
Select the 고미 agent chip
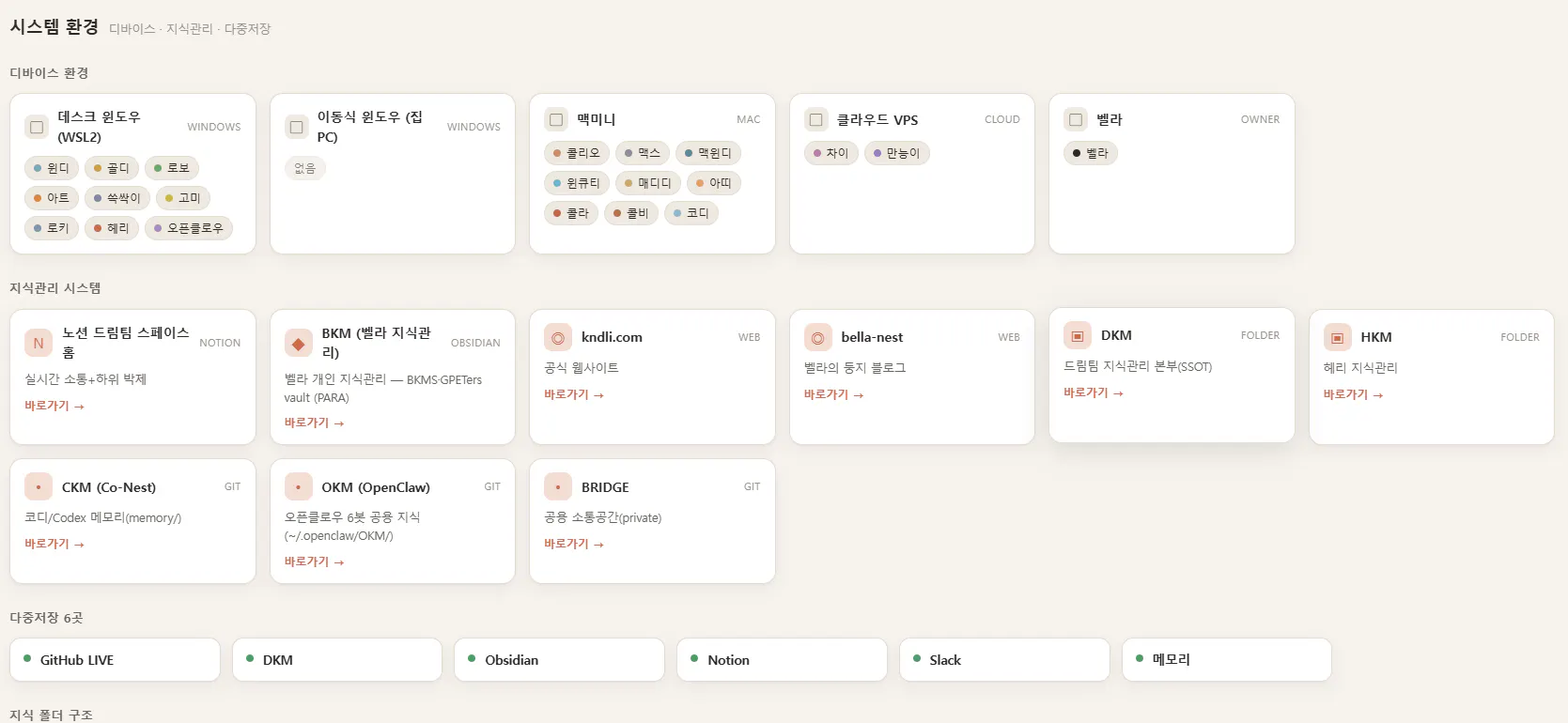[x=183, y=198]
